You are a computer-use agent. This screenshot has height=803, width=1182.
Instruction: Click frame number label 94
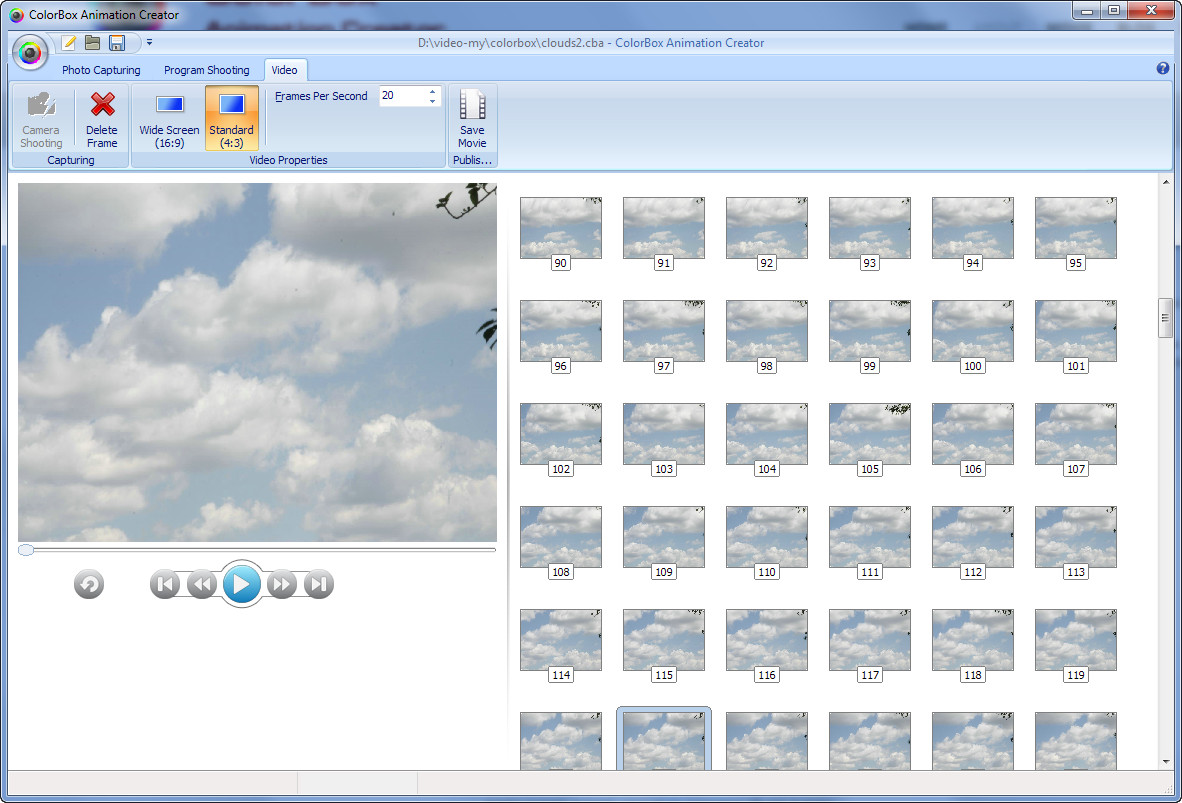click(972, 263)
